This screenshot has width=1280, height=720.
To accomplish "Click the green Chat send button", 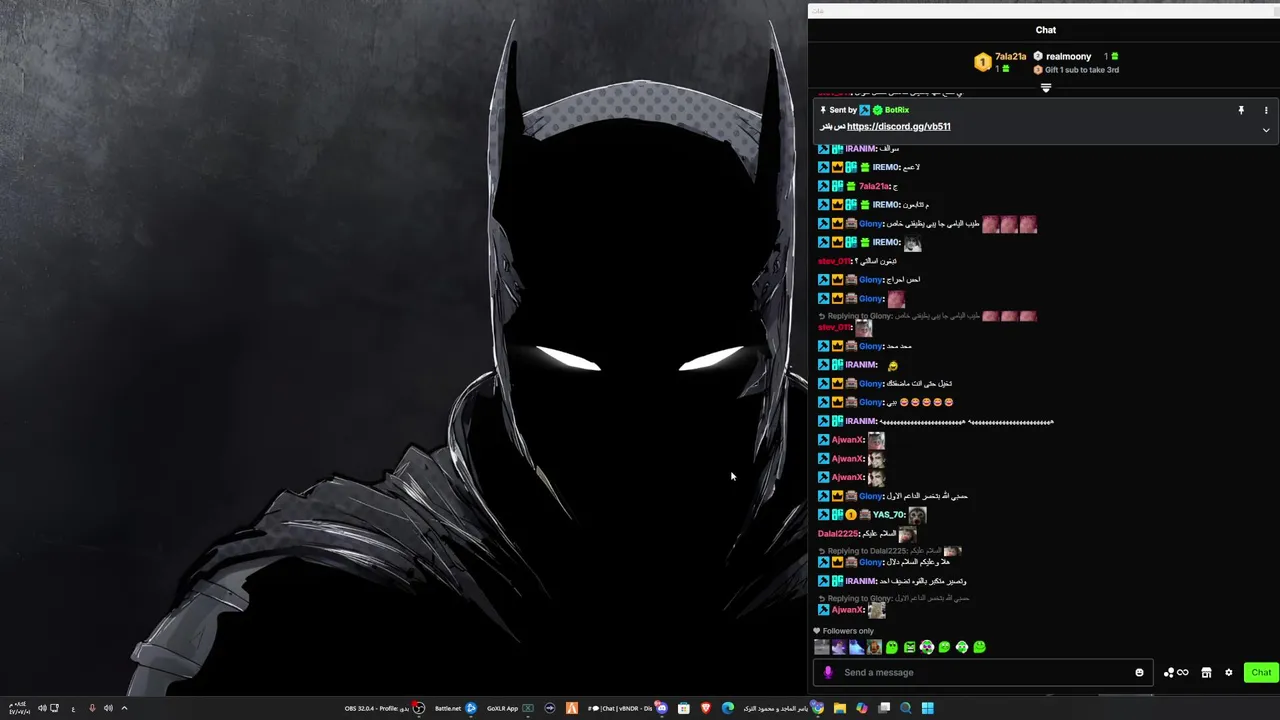I will click(1261, 672).
